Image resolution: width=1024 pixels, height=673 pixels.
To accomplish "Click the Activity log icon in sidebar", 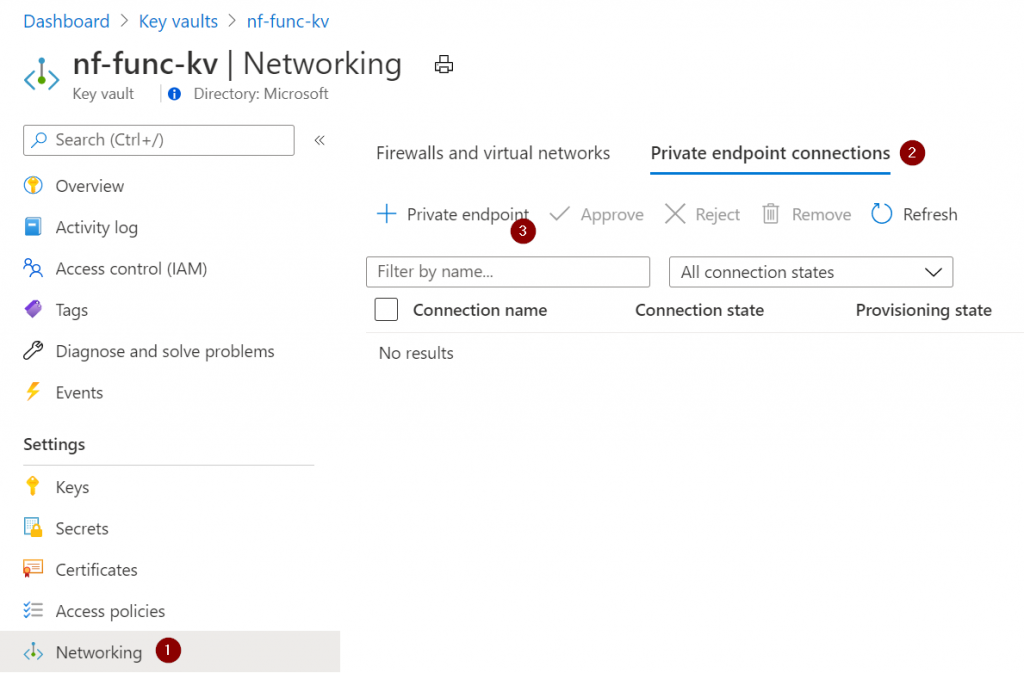I will [x=33, y=227].
